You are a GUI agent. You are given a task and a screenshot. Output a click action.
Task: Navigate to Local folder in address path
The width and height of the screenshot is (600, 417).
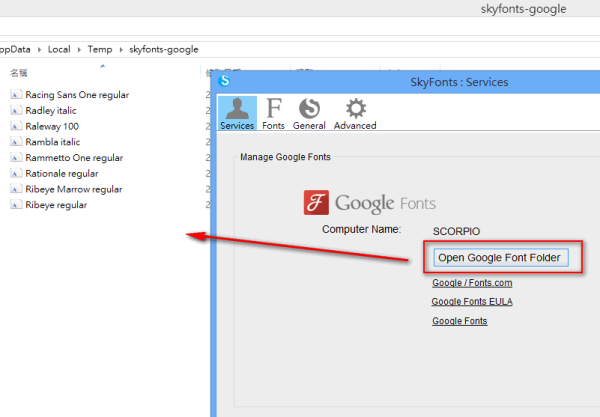(59, 49)
